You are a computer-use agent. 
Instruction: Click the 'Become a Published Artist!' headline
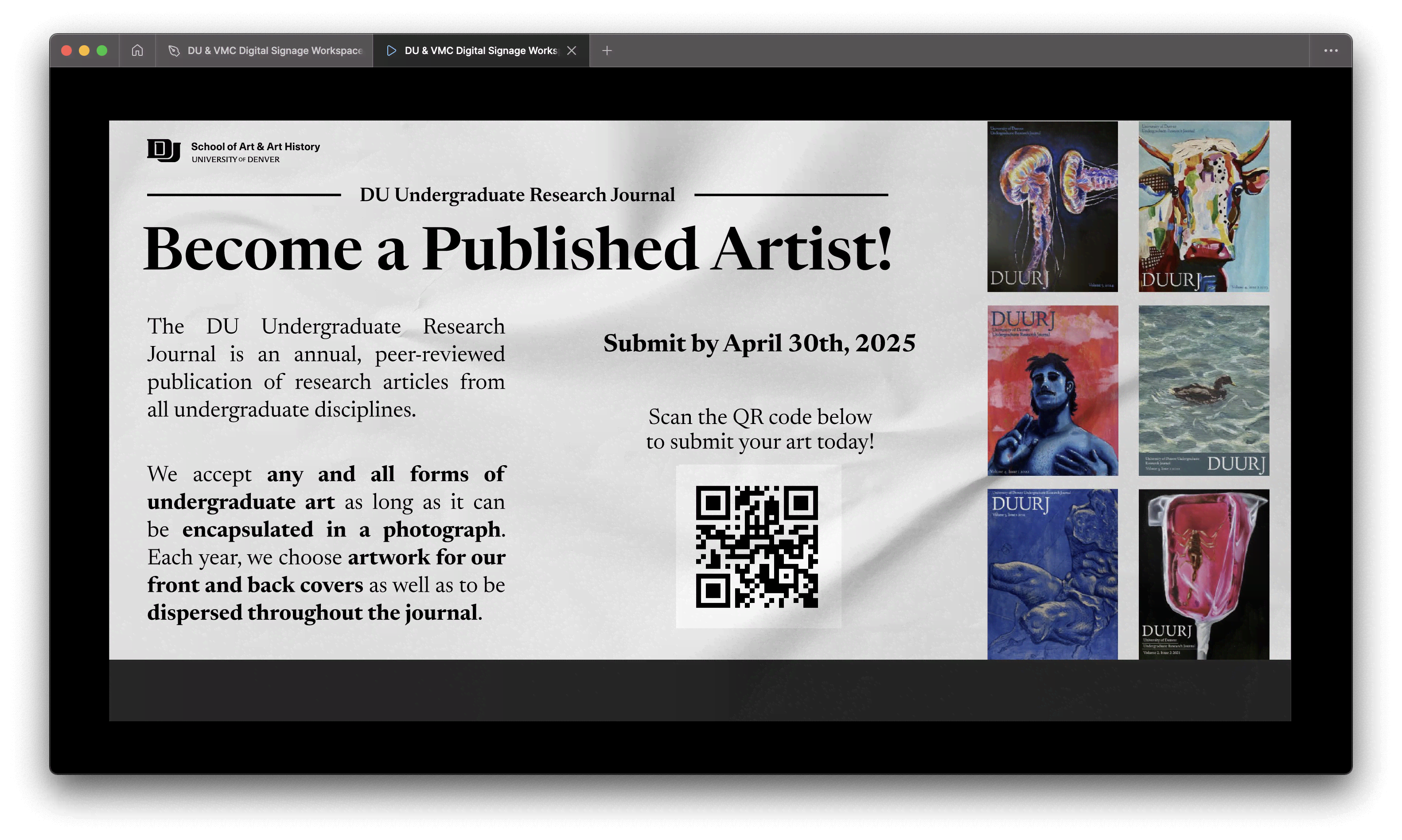click(517, 249)
